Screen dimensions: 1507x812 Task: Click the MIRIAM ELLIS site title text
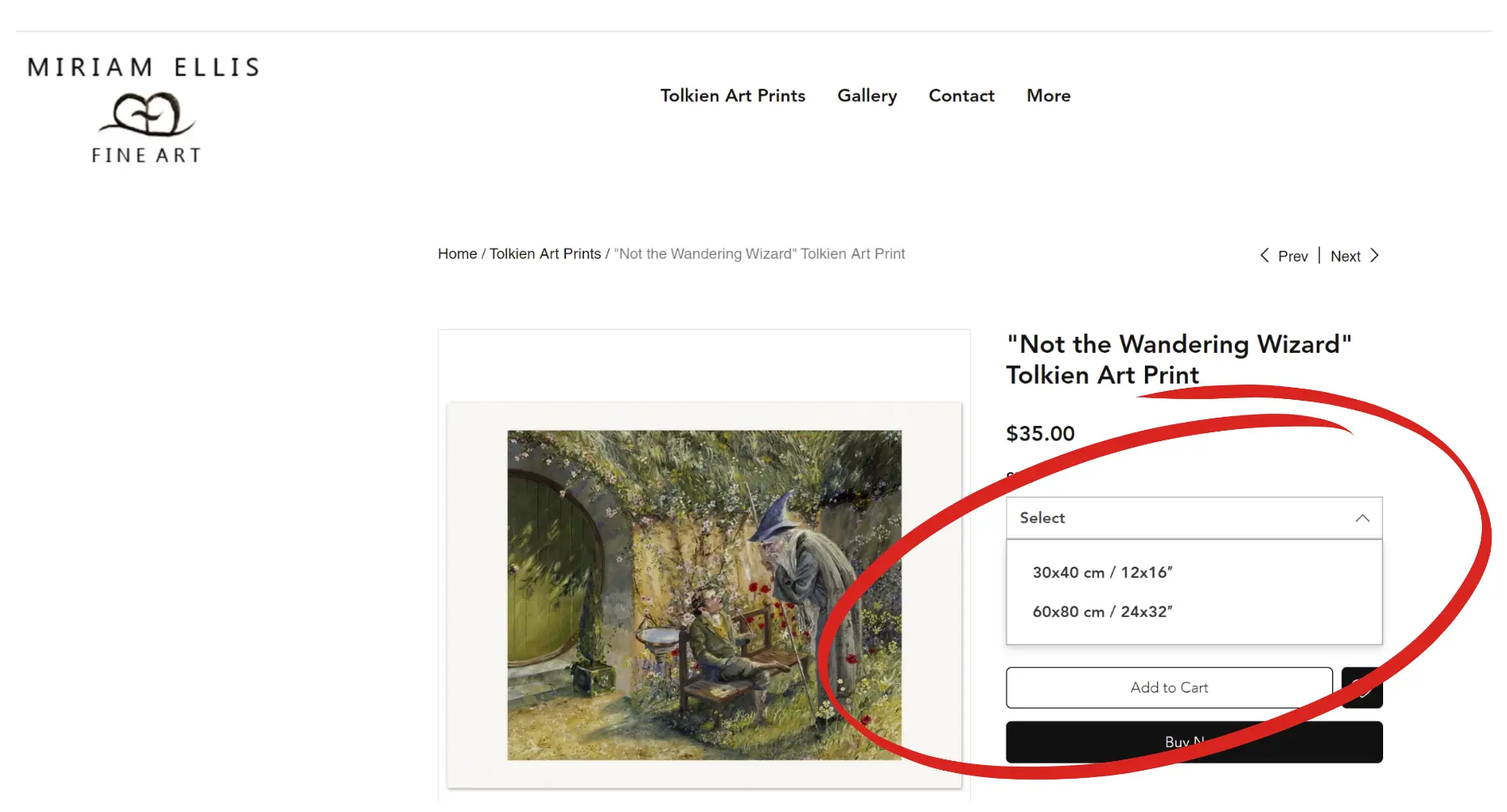tap(143, 67)
